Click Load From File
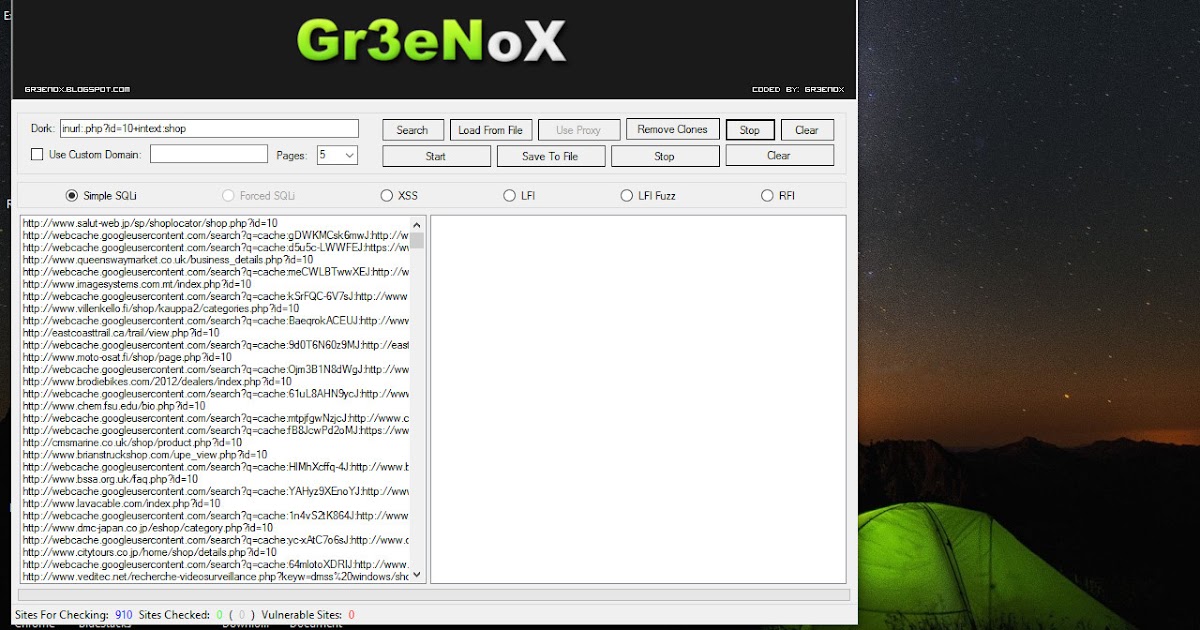This screenshot has width=1200, height=630. click(x=490, y=130)
